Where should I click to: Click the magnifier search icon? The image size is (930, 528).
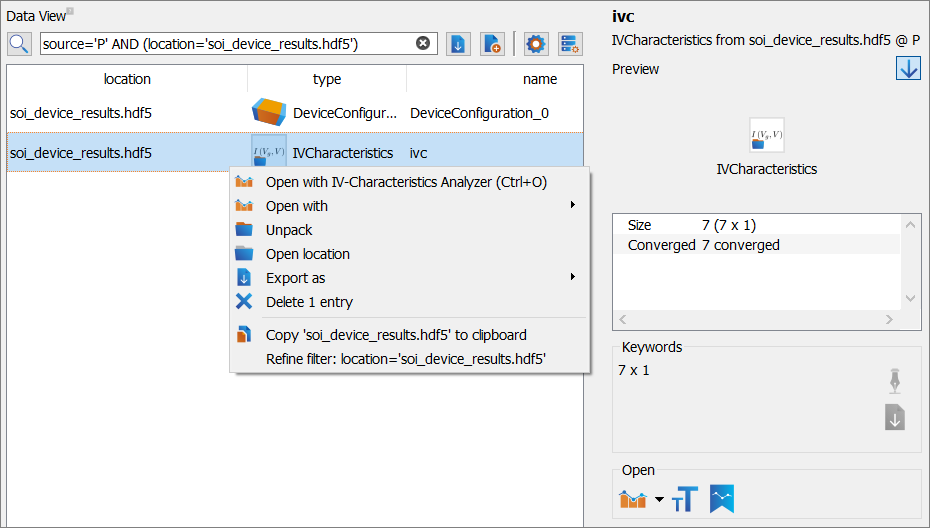pyautogui.click(x=19, y=44)
